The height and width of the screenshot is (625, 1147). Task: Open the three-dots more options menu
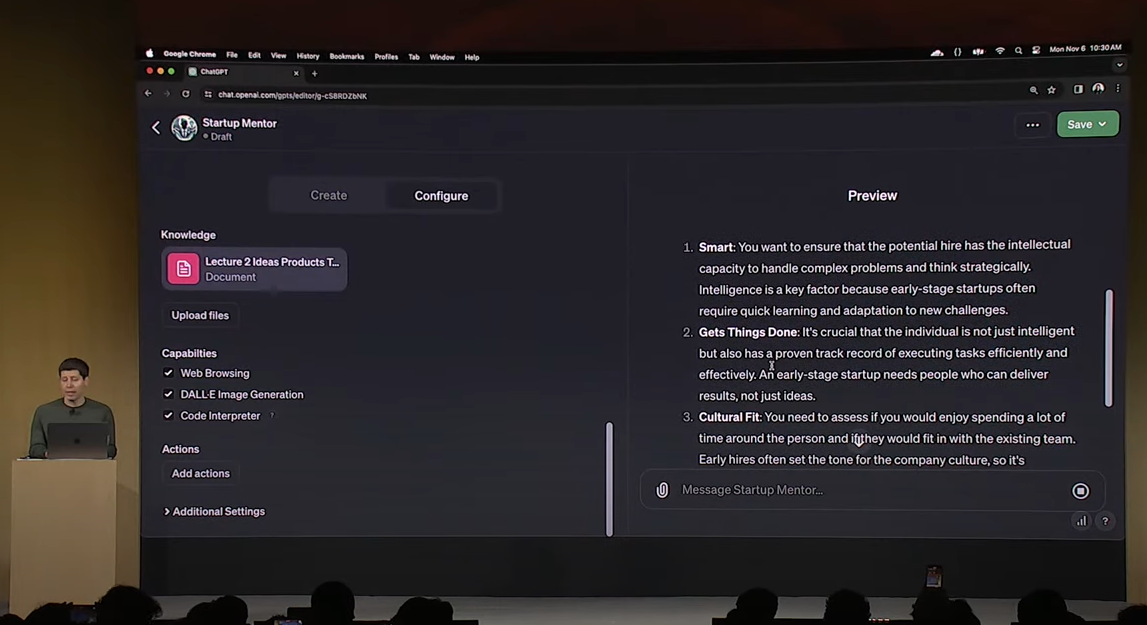coord(1032,125)
